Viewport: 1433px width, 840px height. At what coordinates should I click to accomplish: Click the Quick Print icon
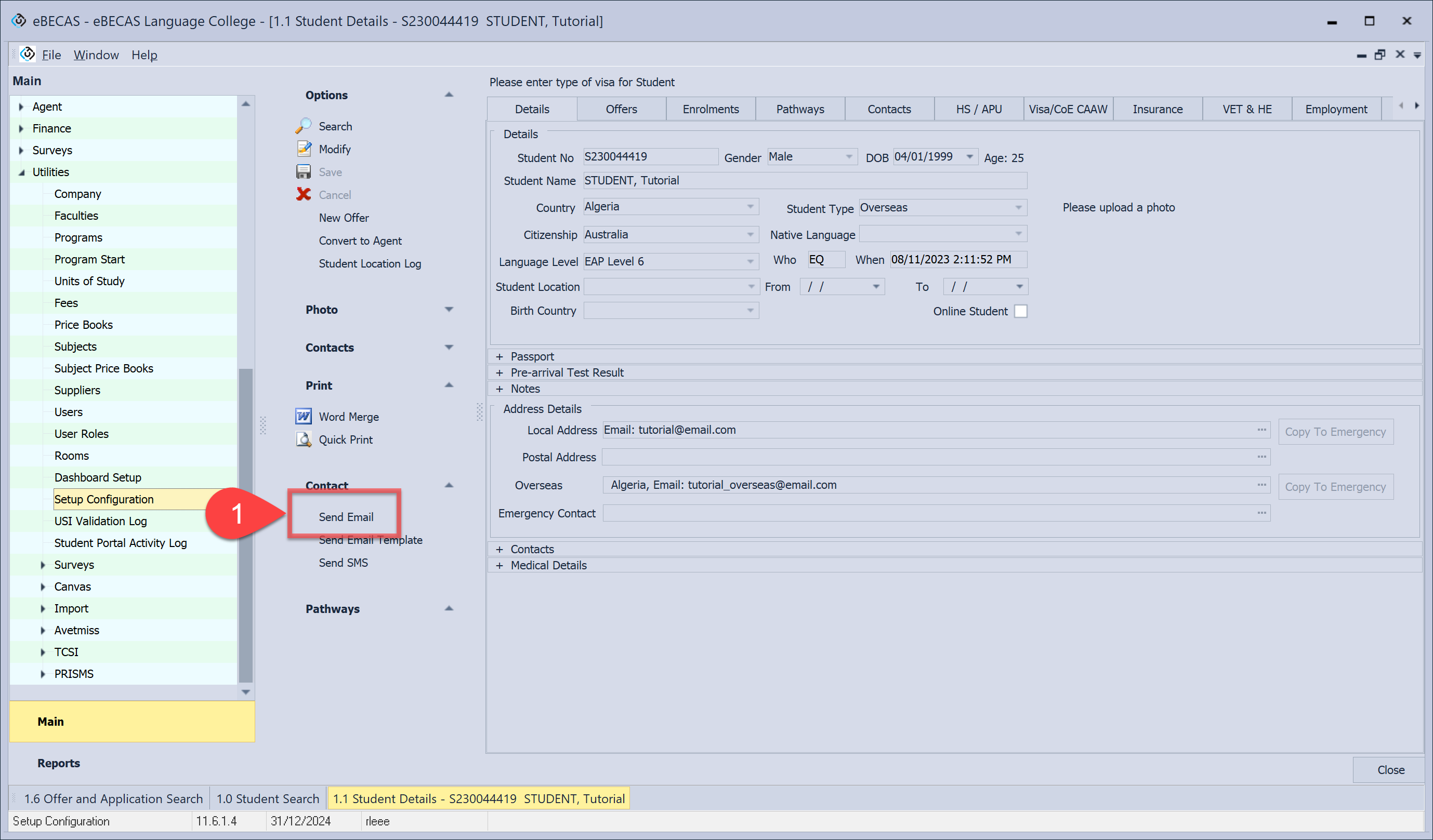[304, 439]
